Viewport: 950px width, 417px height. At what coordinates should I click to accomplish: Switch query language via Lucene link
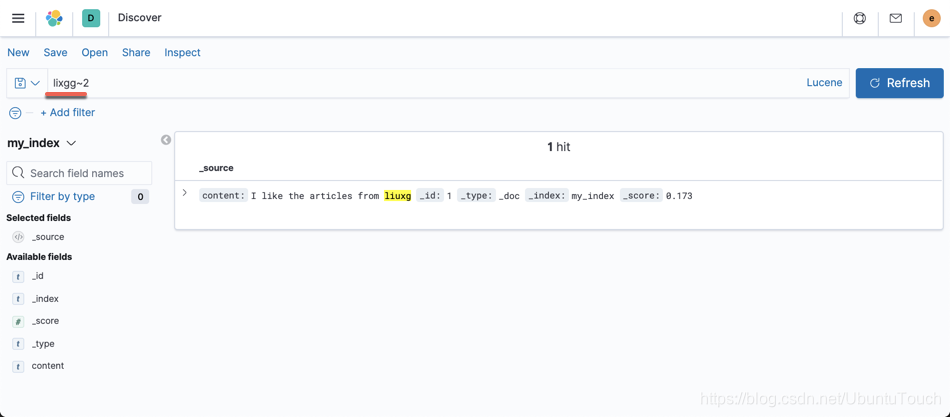pos(824,83)
